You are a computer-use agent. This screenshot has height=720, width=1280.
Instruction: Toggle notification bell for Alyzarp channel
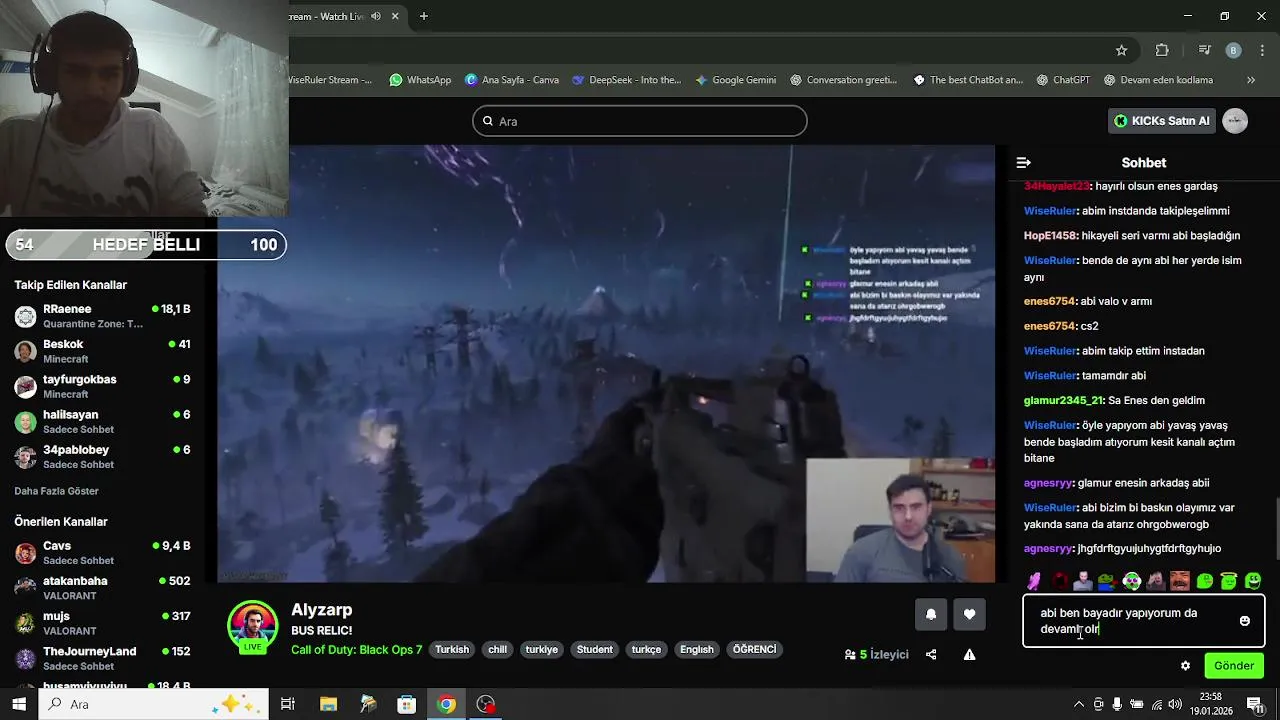931,615
